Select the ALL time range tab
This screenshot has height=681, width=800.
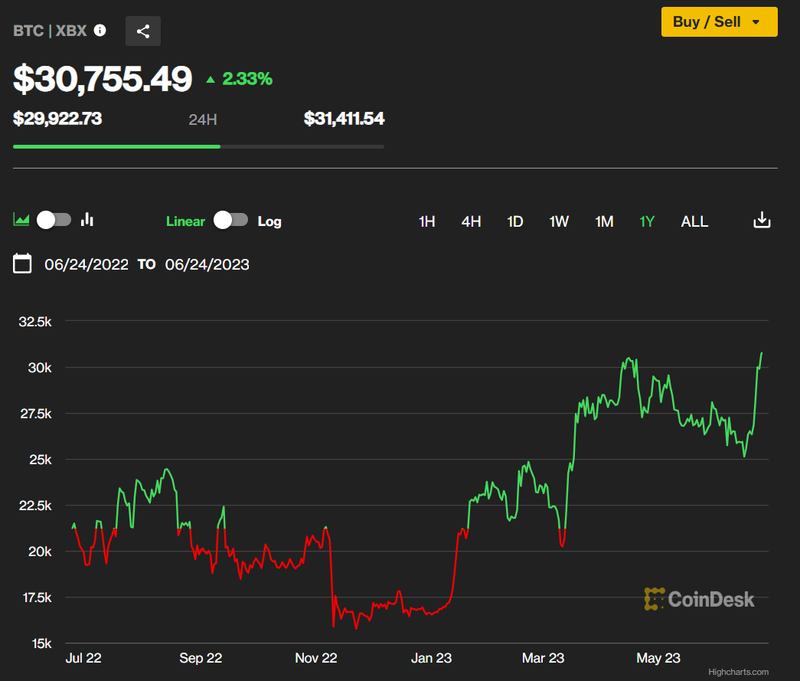coord(694,221)
